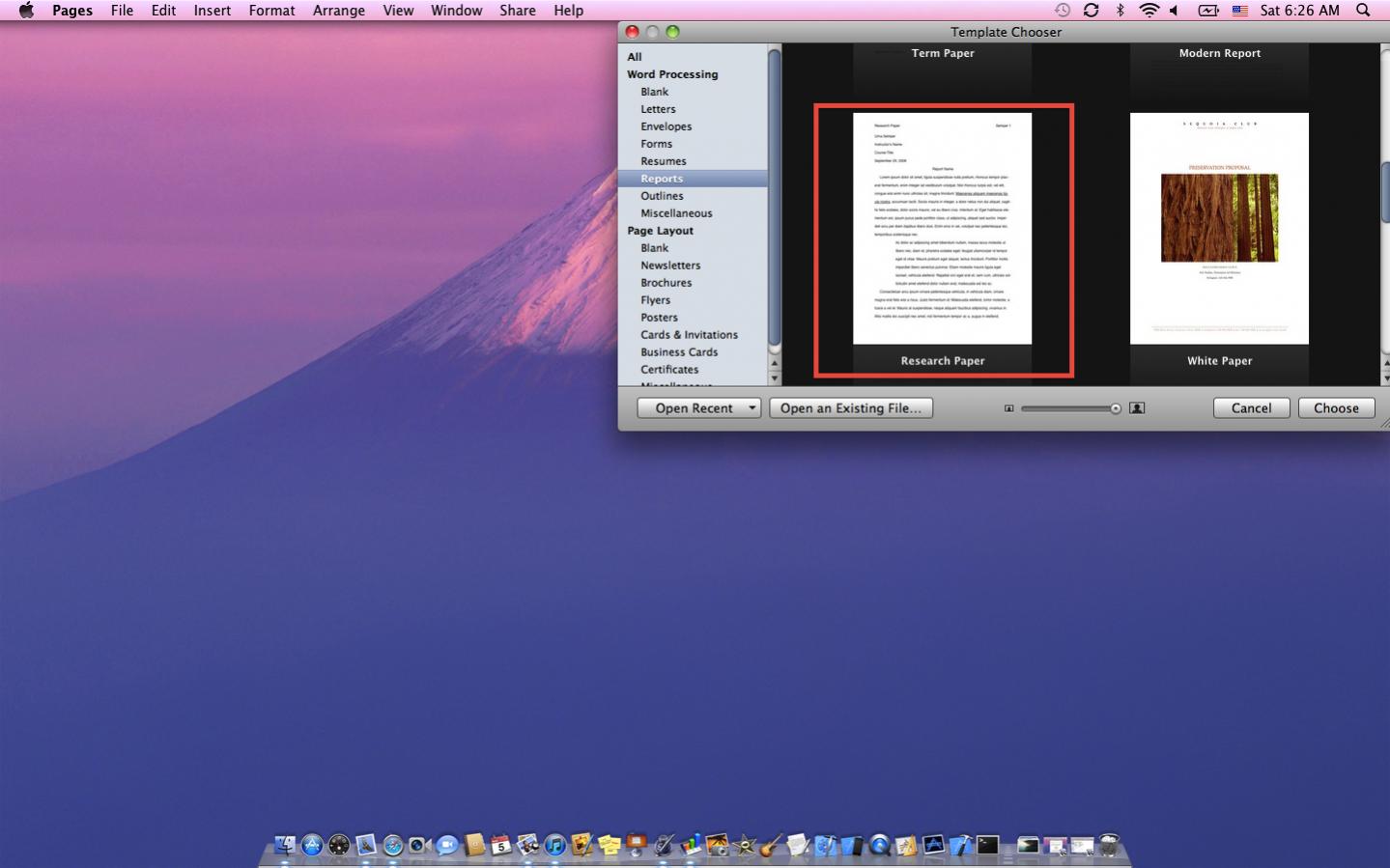Screen dimensions: 1390x868
Task: Open the Pages application menu
Action: [x=72, y=10]
